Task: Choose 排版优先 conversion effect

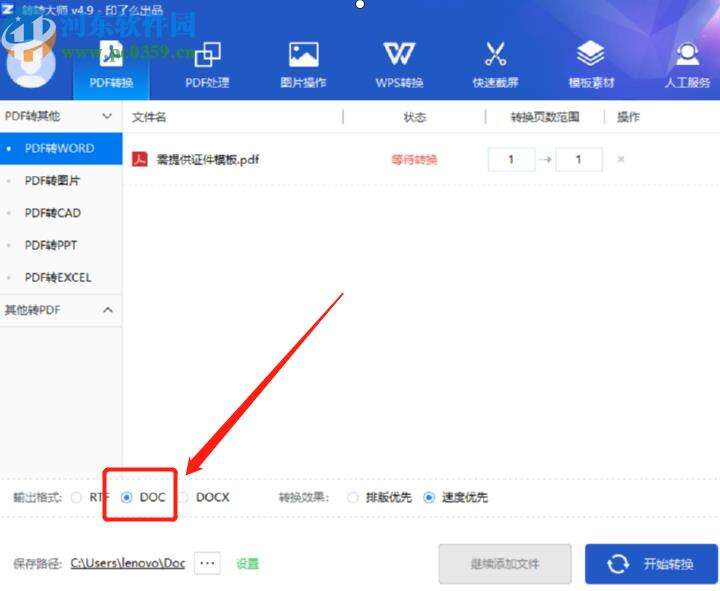Action: [x=353, y=497]
